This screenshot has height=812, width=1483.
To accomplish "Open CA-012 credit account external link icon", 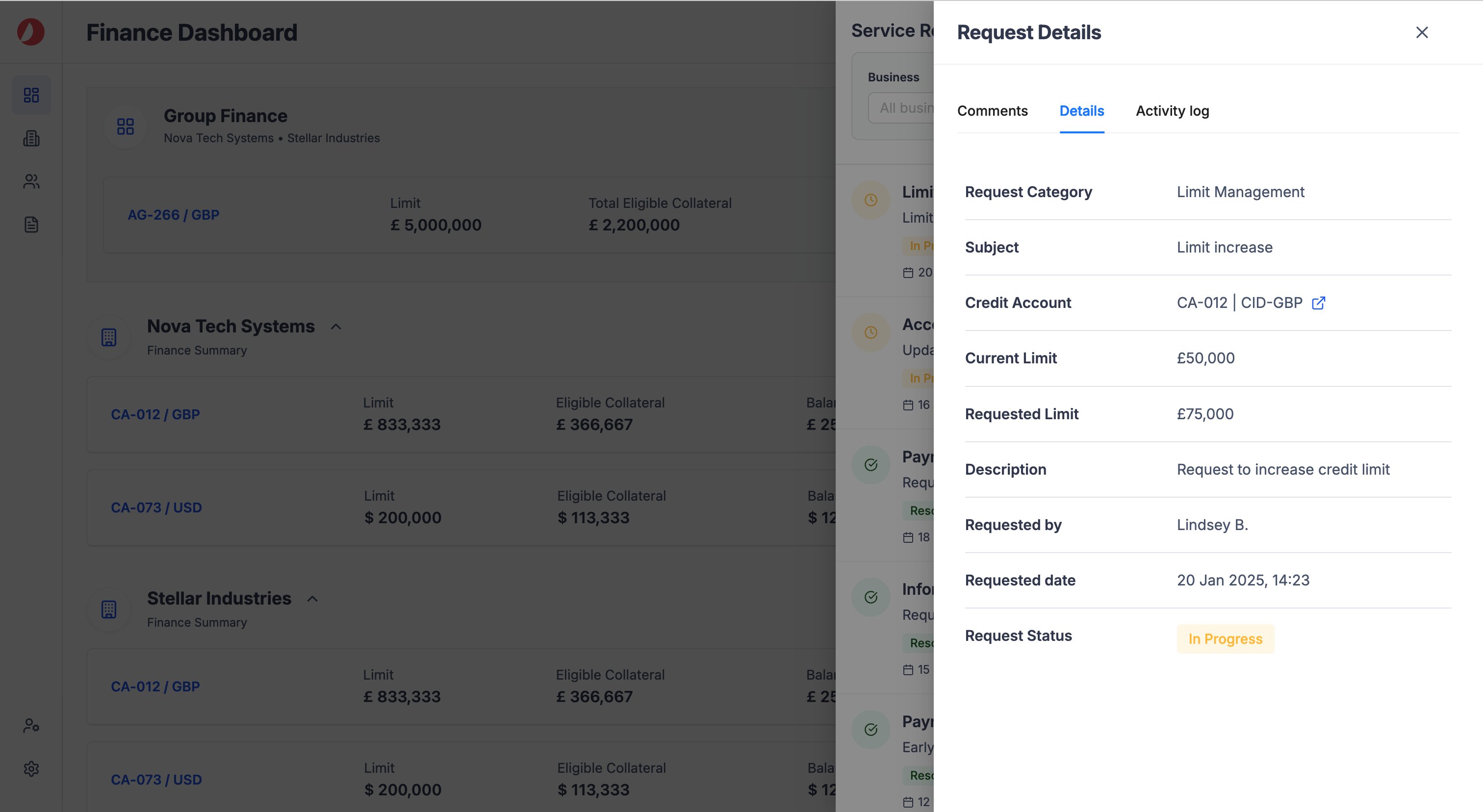I will (x=1318, y=303).
